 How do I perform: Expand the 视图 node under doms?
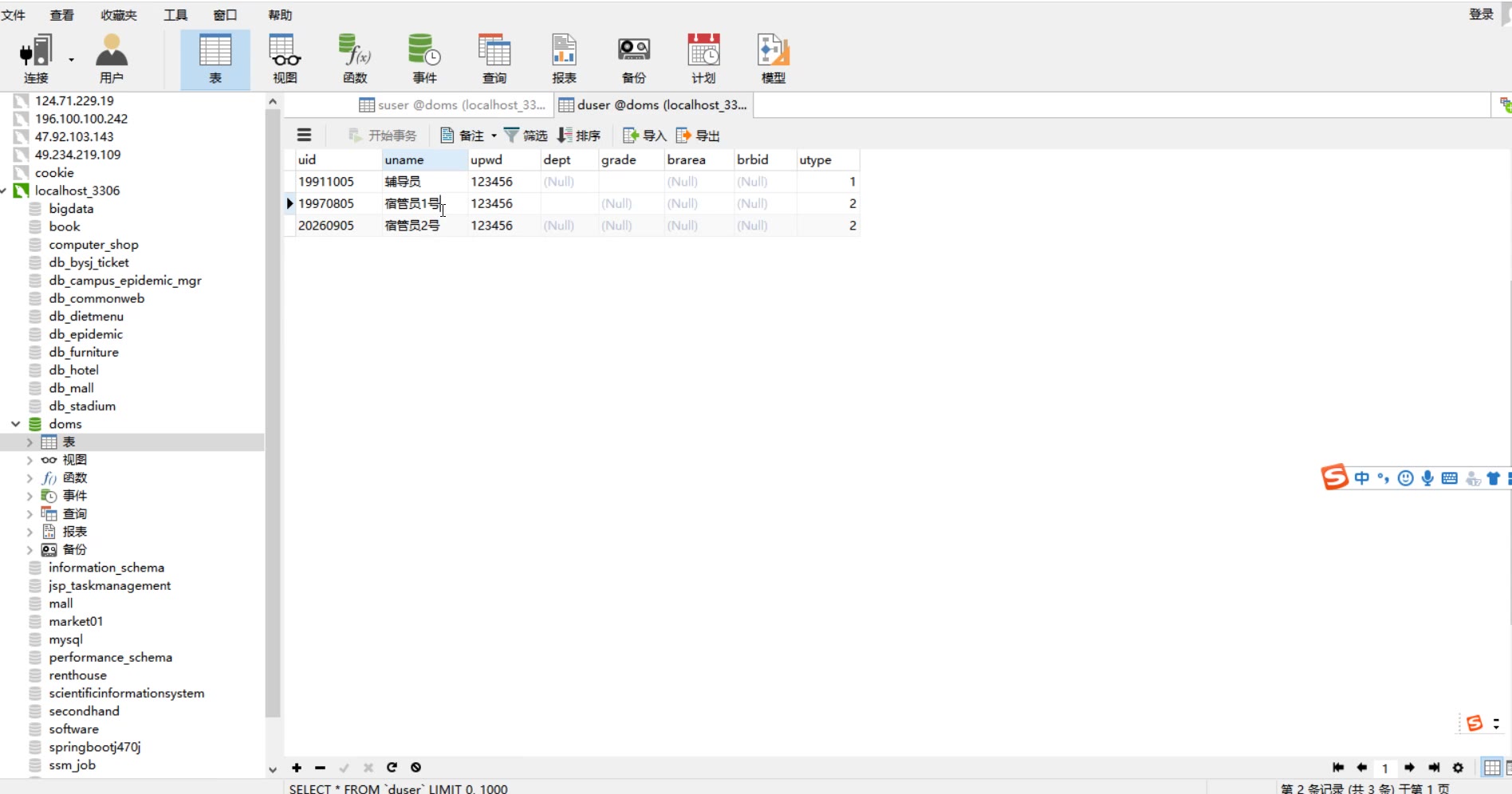(x=30, y=460)
